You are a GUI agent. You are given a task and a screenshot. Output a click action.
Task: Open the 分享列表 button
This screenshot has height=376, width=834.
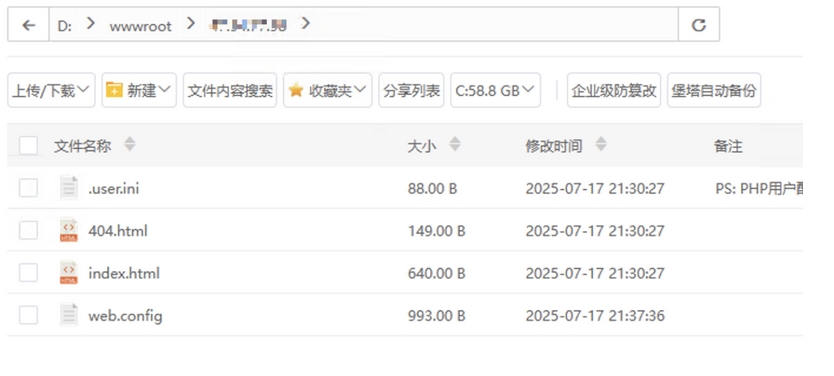[411, 90]
